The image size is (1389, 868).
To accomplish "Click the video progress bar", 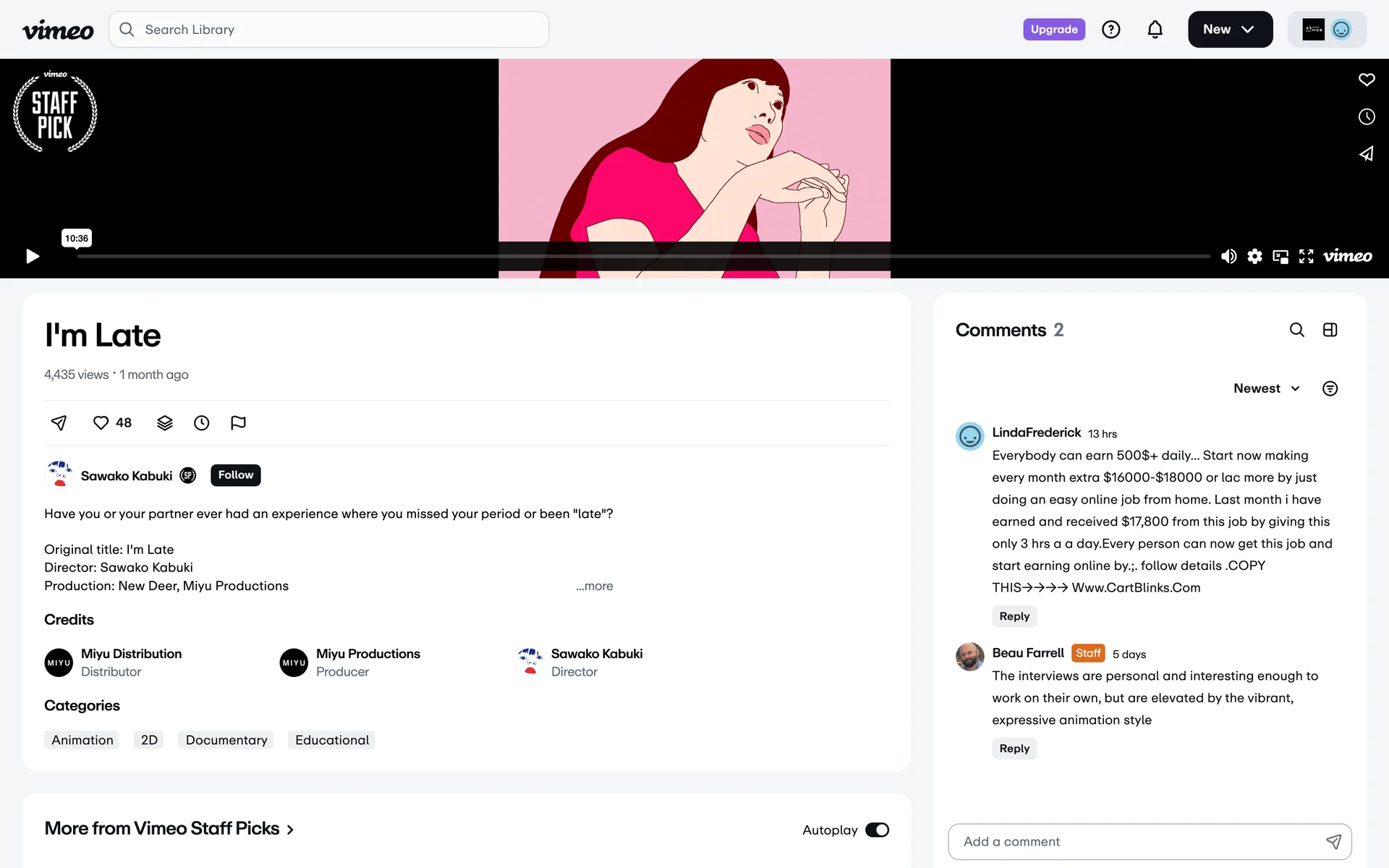I will [642, 256].
